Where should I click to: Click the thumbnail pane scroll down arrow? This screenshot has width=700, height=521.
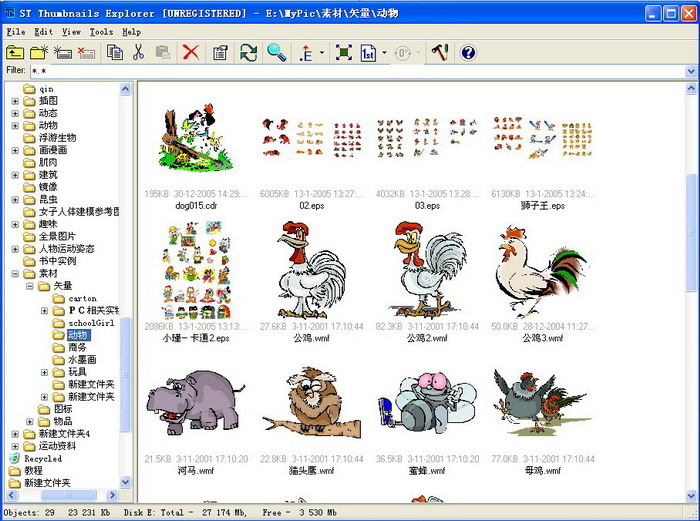pyautogui.click(x=691, y=495)
